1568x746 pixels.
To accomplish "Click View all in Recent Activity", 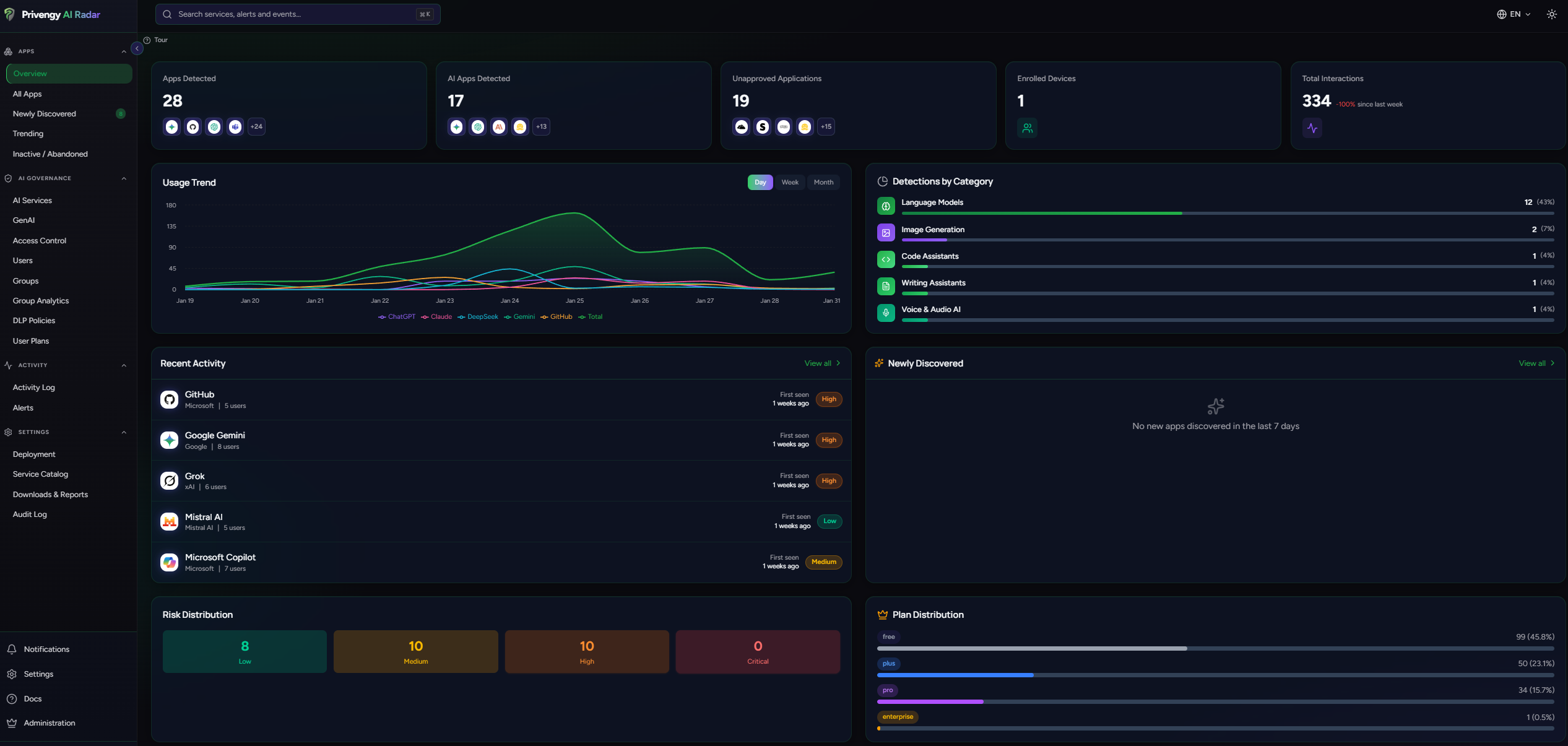I will tap(818, 363).
